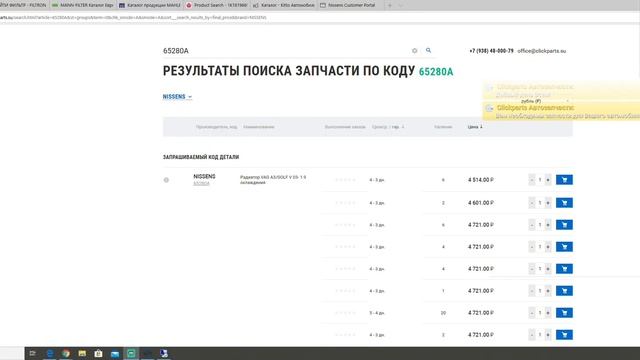Switch to the ФИЛЬТР - FILTRON browser tab
640x360 pixels.
pyautogui.click(x=23, y=5)
